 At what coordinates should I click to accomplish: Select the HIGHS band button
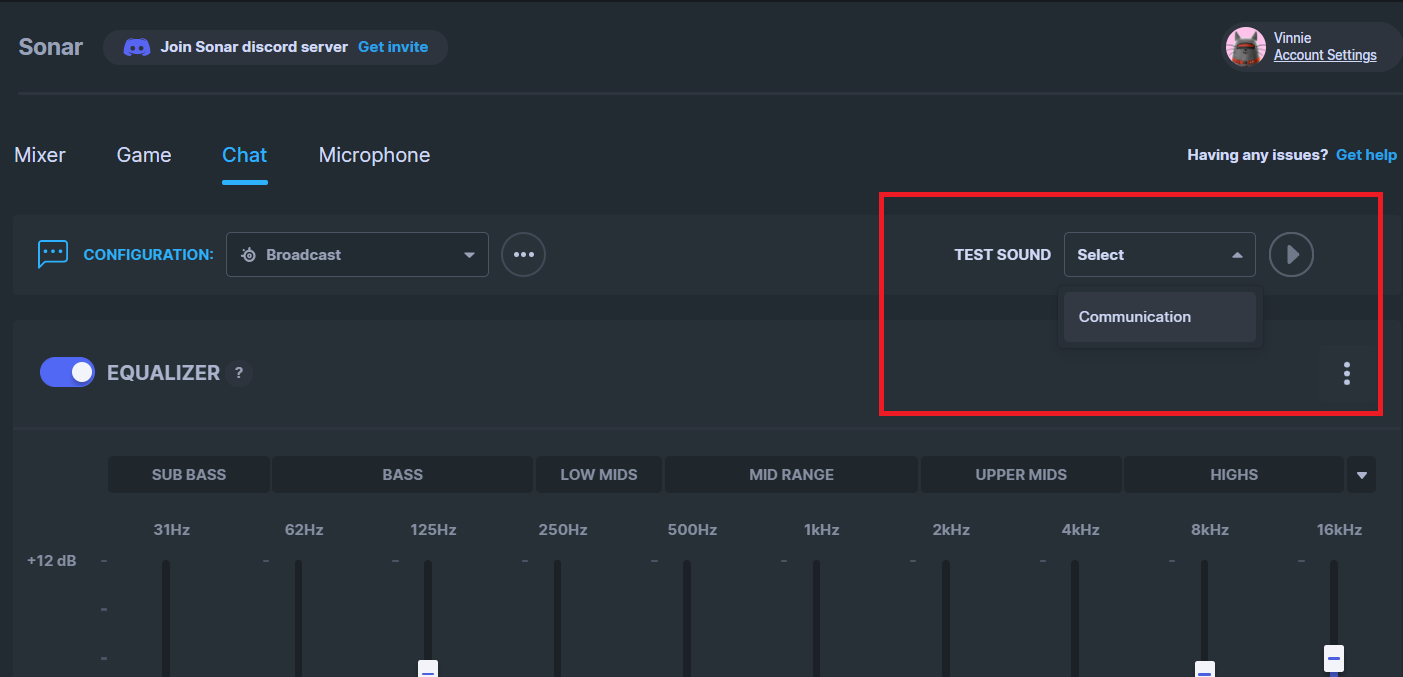1234,475
